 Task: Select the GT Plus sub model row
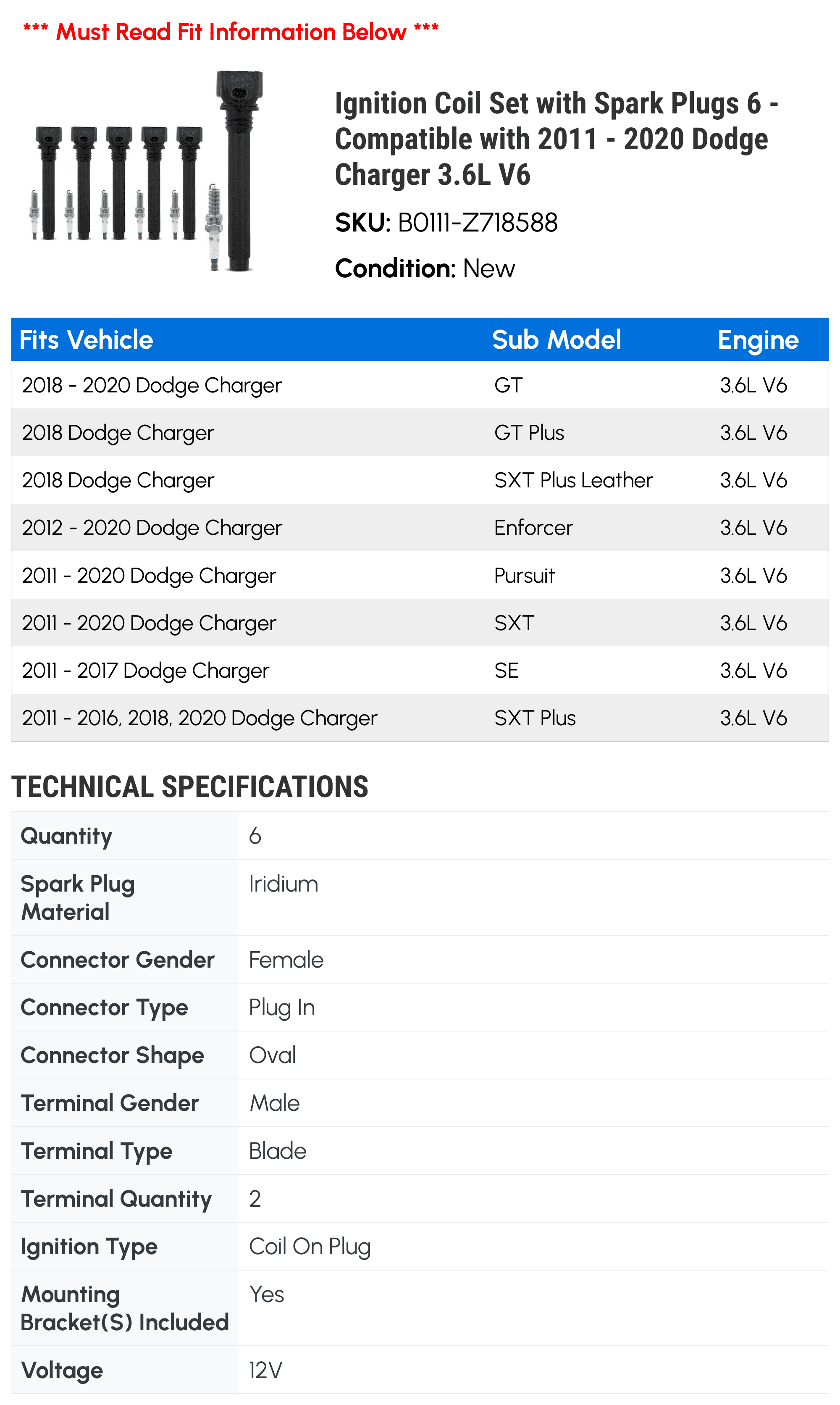[420, 432]
